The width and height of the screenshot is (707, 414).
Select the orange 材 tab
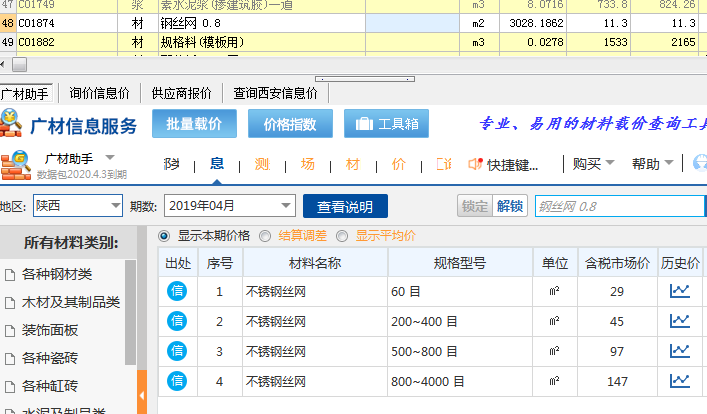tap(353, 164)
